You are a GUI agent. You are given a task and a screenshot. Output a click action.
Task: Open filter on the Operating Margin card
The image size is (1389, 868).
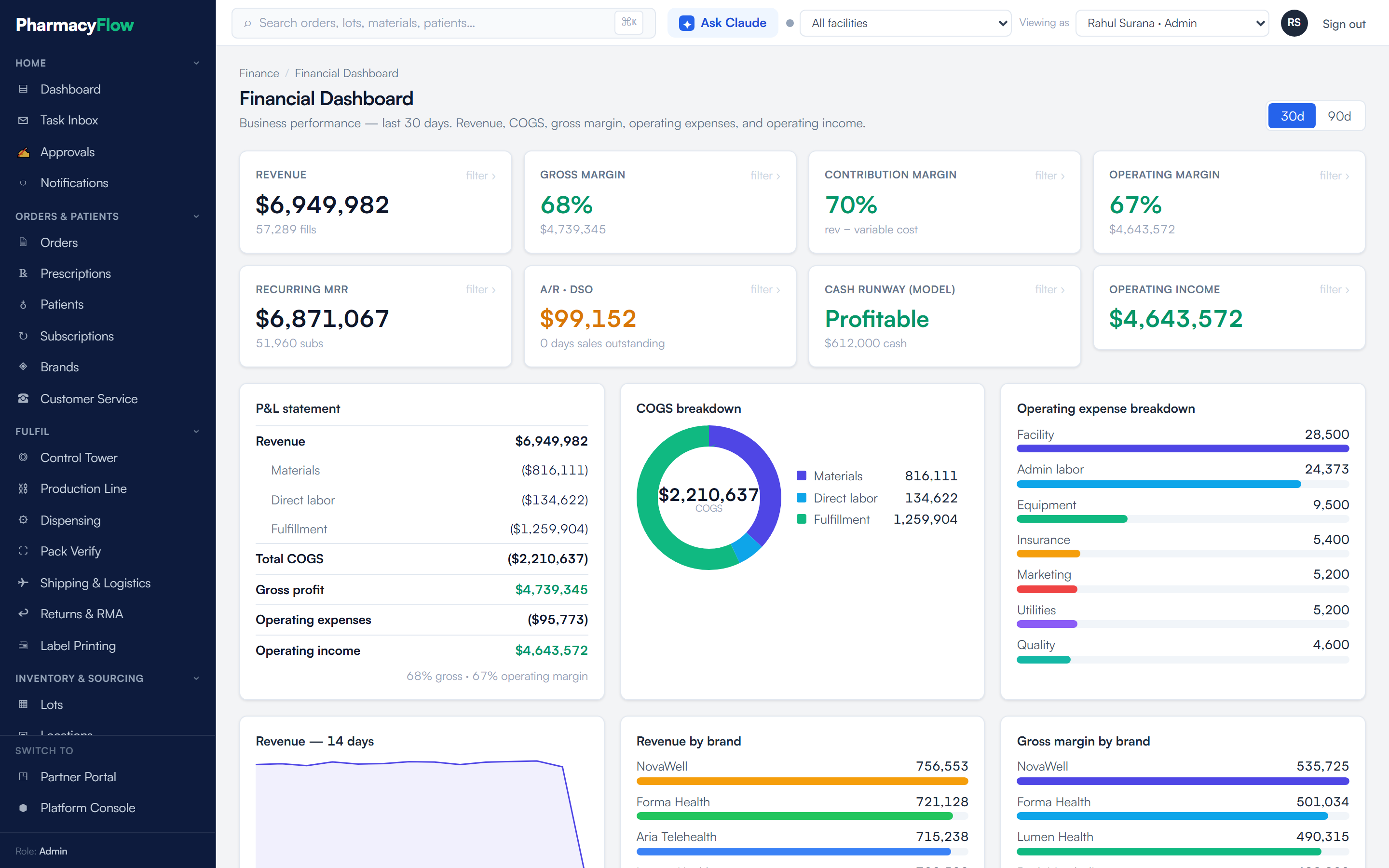[x=1334, y=176]
